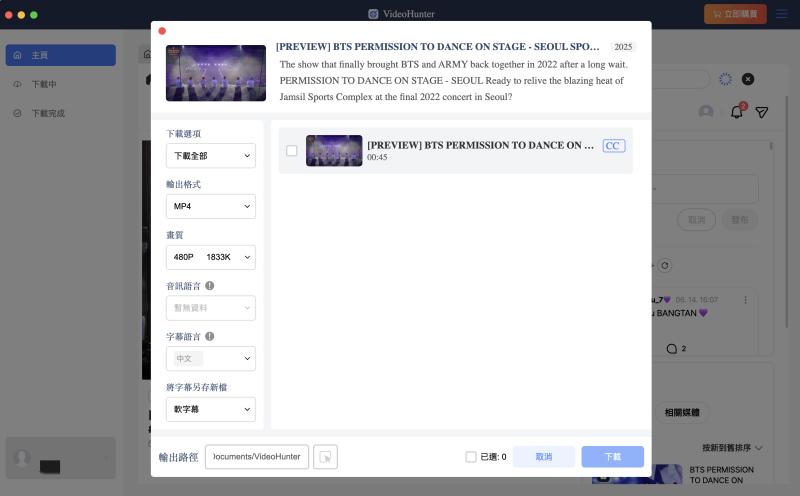This screenshot has height=496, width=800.
Task: Click the video list item thumbnail
Action: (x=334, y=151)
